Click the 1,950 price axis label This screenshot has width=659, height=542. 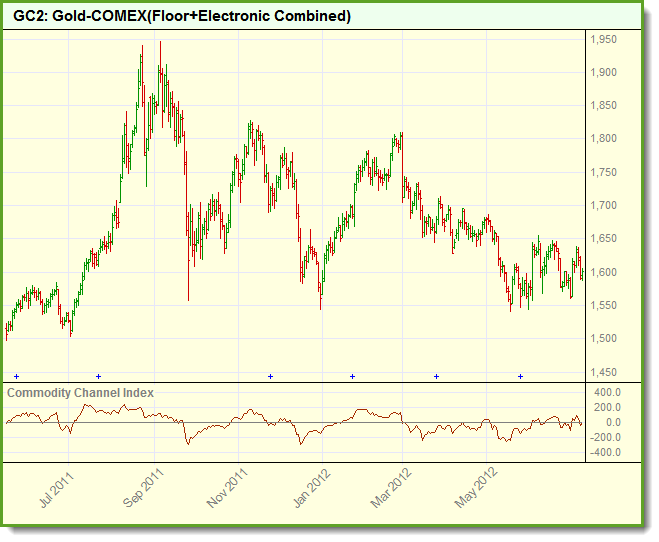603,40
